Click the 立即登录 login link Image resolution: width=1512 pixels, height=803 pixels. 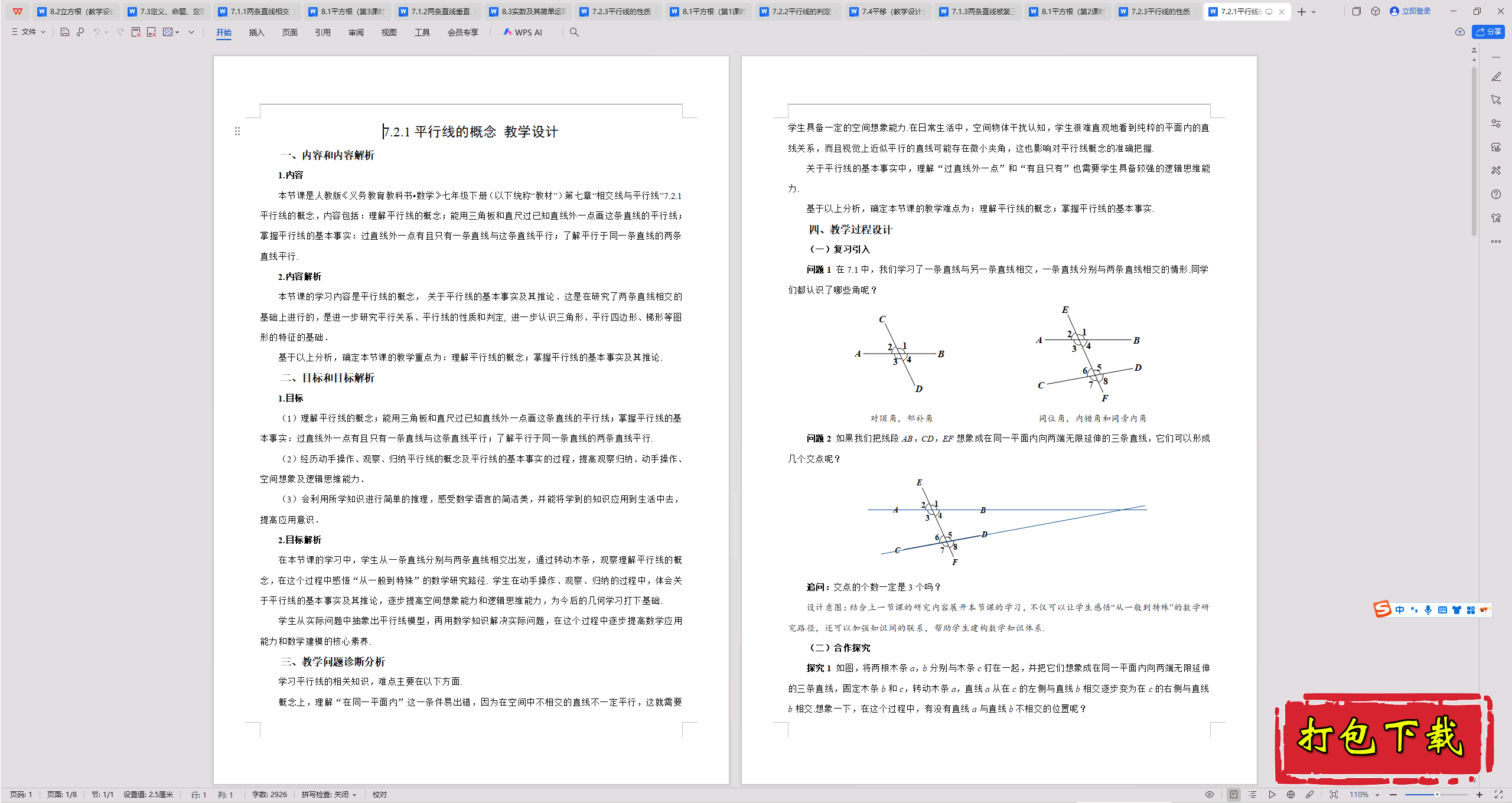pyautogui.click(x=1410, y=11)
